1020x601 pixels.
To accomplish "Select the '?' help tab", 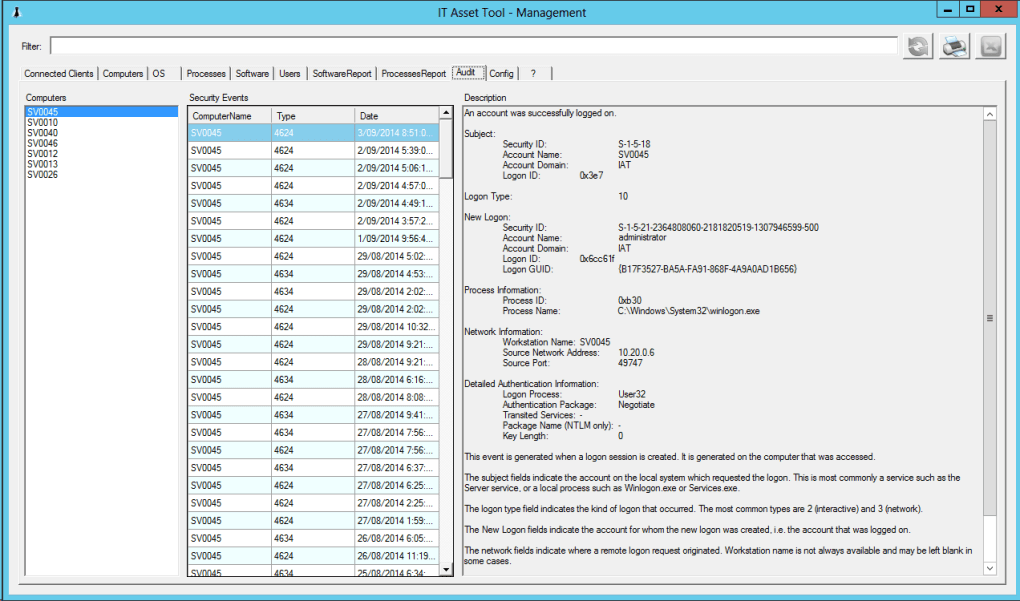I will click(534, 73).
